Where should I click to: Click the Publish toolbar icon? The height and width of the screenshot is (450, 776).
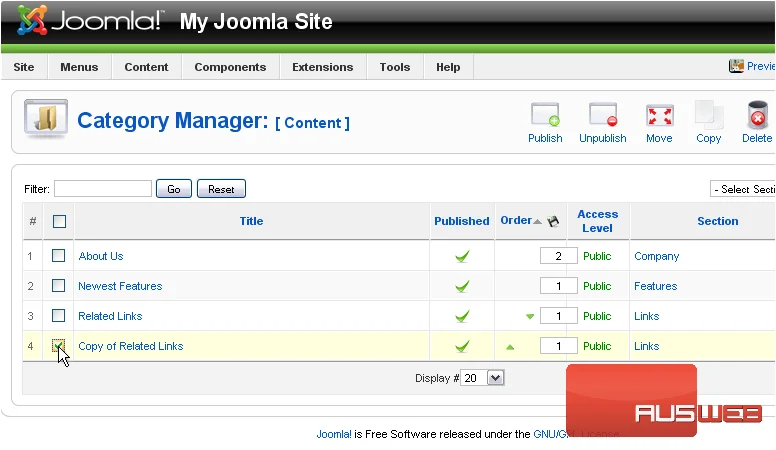pyautogui.click(x=545, y=115)
